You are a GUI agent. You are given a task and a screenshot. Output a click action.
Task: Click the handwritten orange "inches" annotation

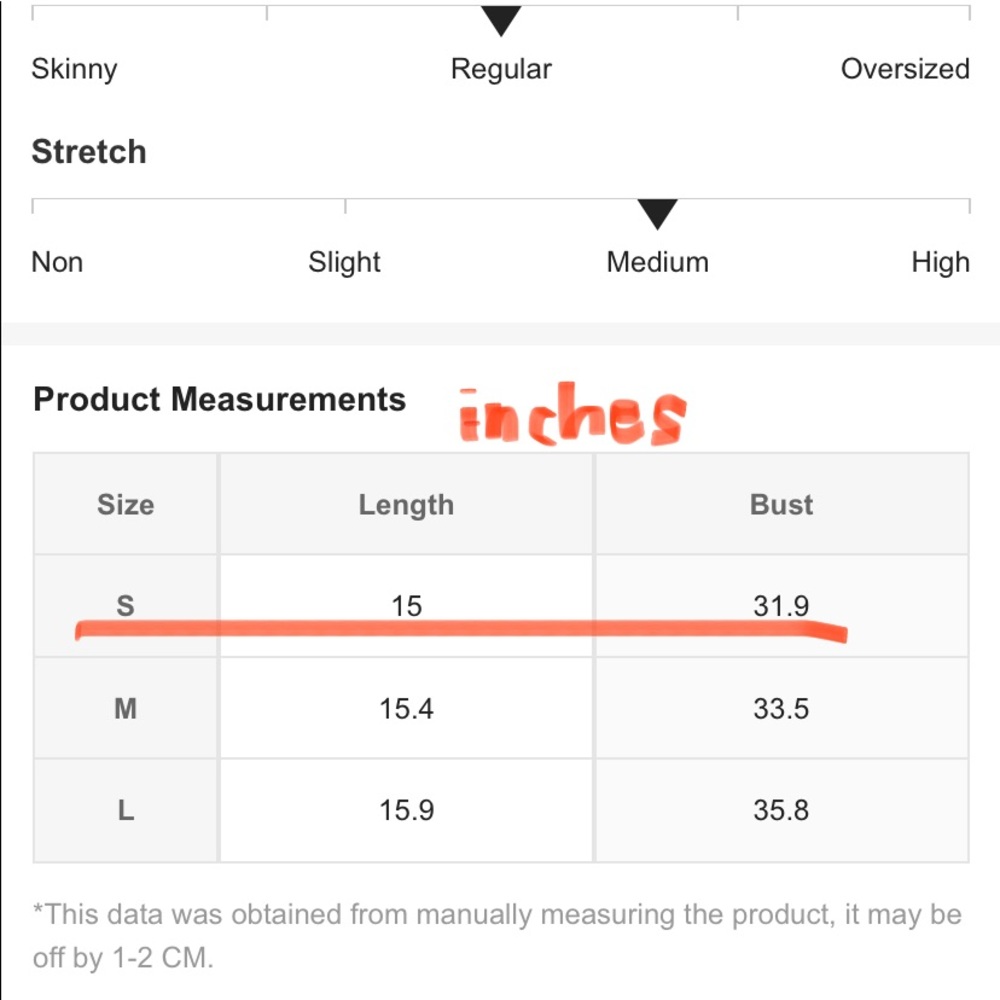tap(572, 415)
